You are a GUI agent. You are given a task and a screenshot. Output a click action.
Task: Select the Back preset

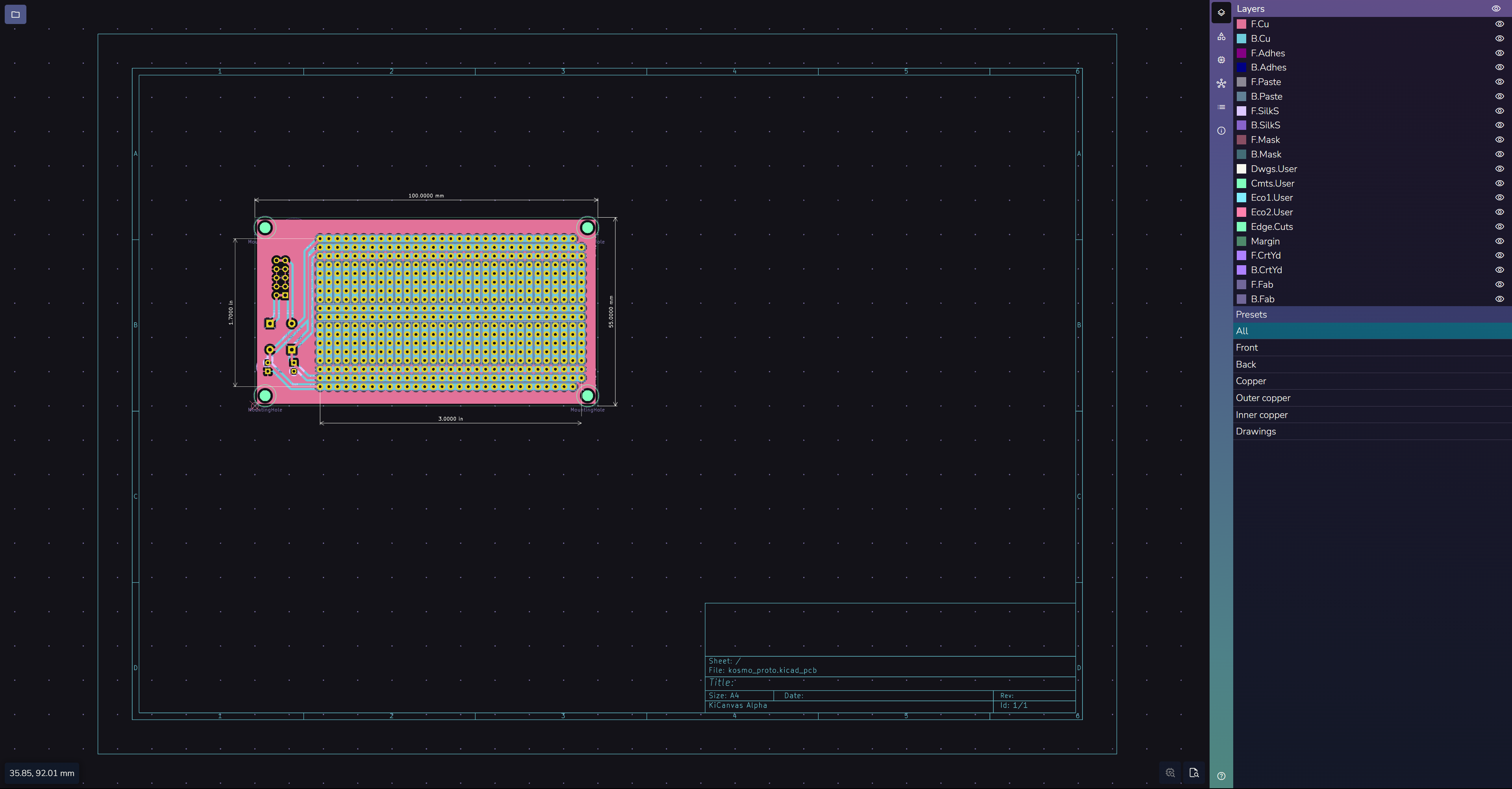click(x=1245, y=364)
